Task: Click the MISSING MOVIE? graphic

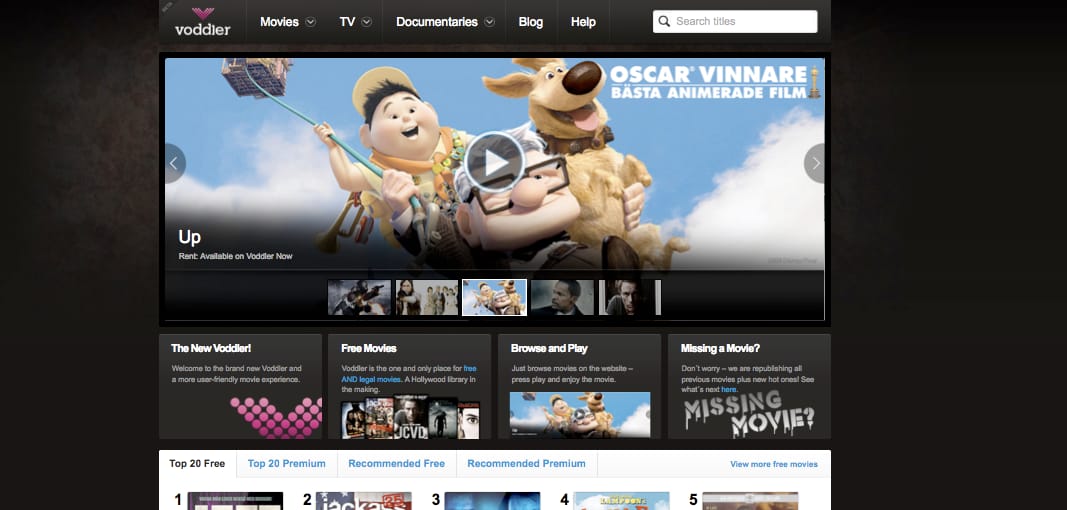Action: 749,414
